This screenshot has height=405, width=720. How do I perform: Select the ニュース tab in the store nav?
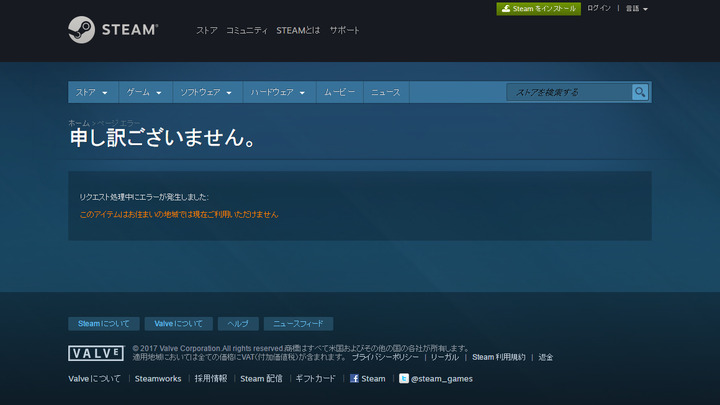pyautogui.click(x=386, y=92)
